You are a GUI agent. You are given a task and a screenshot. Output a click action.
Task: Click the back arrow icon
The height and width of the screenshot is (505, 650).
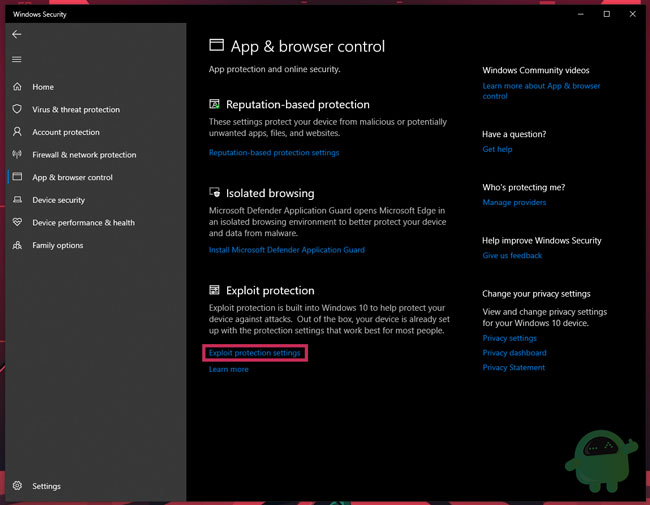click(17, 34)
